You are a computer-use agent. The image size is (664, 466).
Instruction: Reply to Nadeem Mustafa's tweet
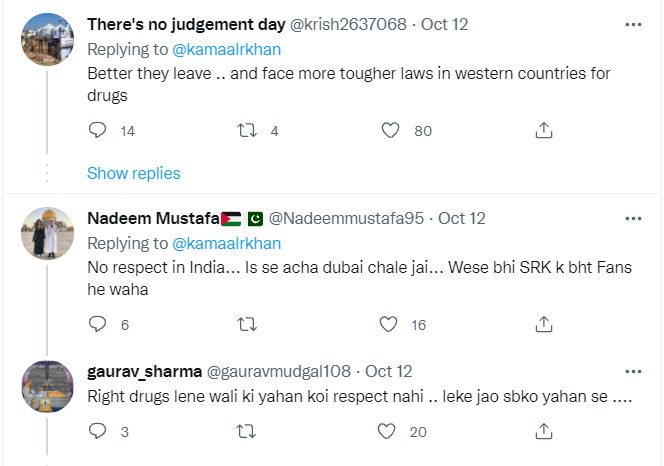[97, 324]
